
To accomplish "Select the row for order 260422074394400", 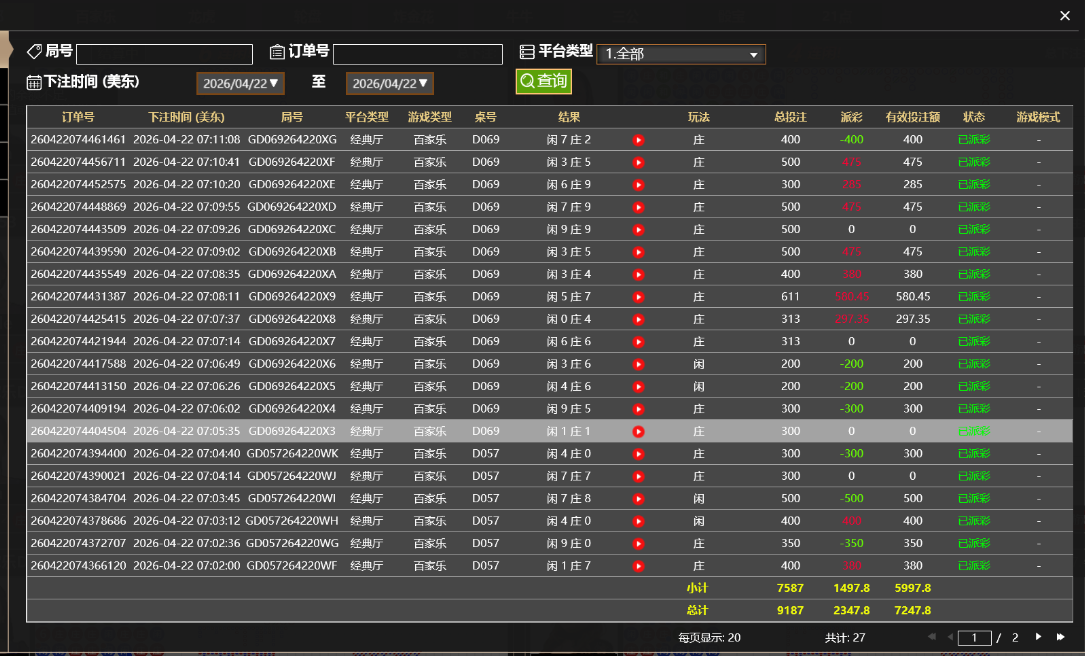I will coord(400,453).
